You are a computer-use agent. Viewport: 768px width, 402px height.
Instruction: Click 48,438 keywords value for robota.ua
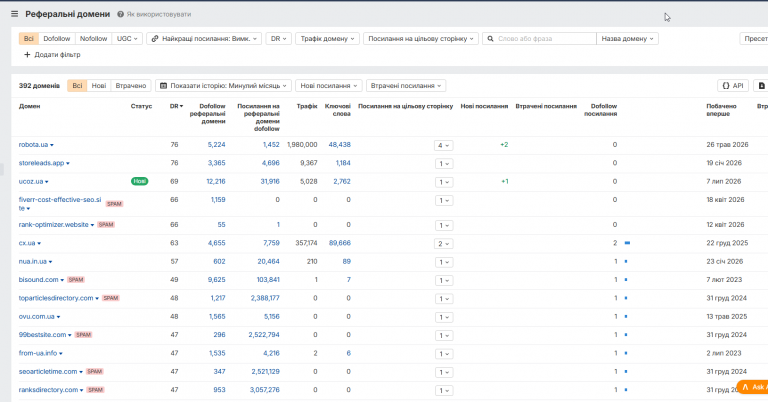(339, 145)
